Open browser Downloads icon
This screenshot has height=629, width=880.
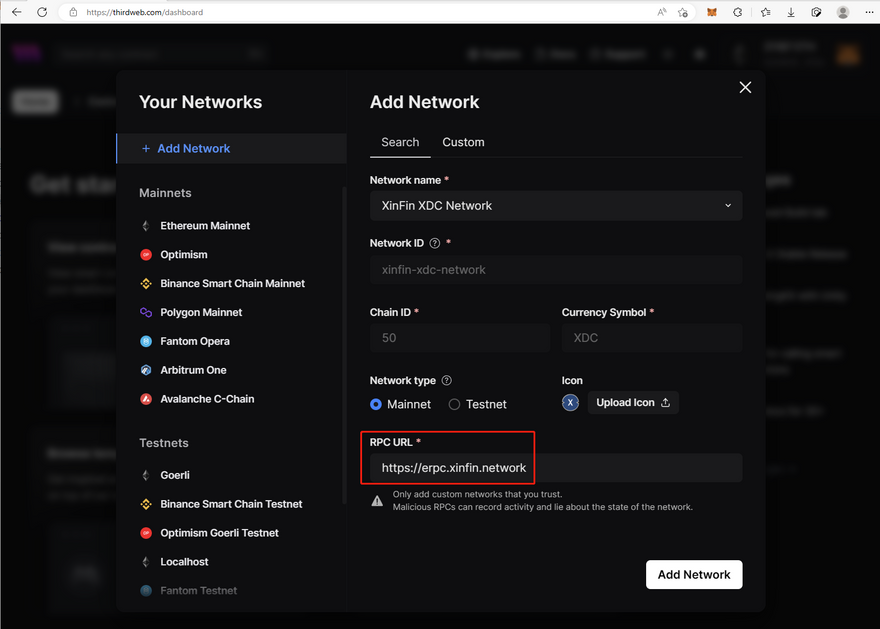tap(791, 12)
